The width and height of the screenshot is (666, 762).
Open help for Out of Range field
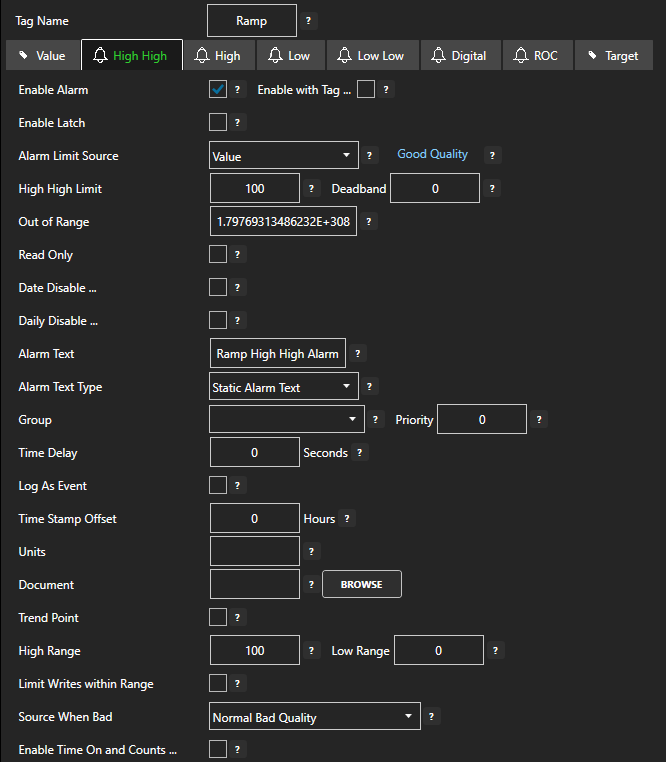point(370,222)
